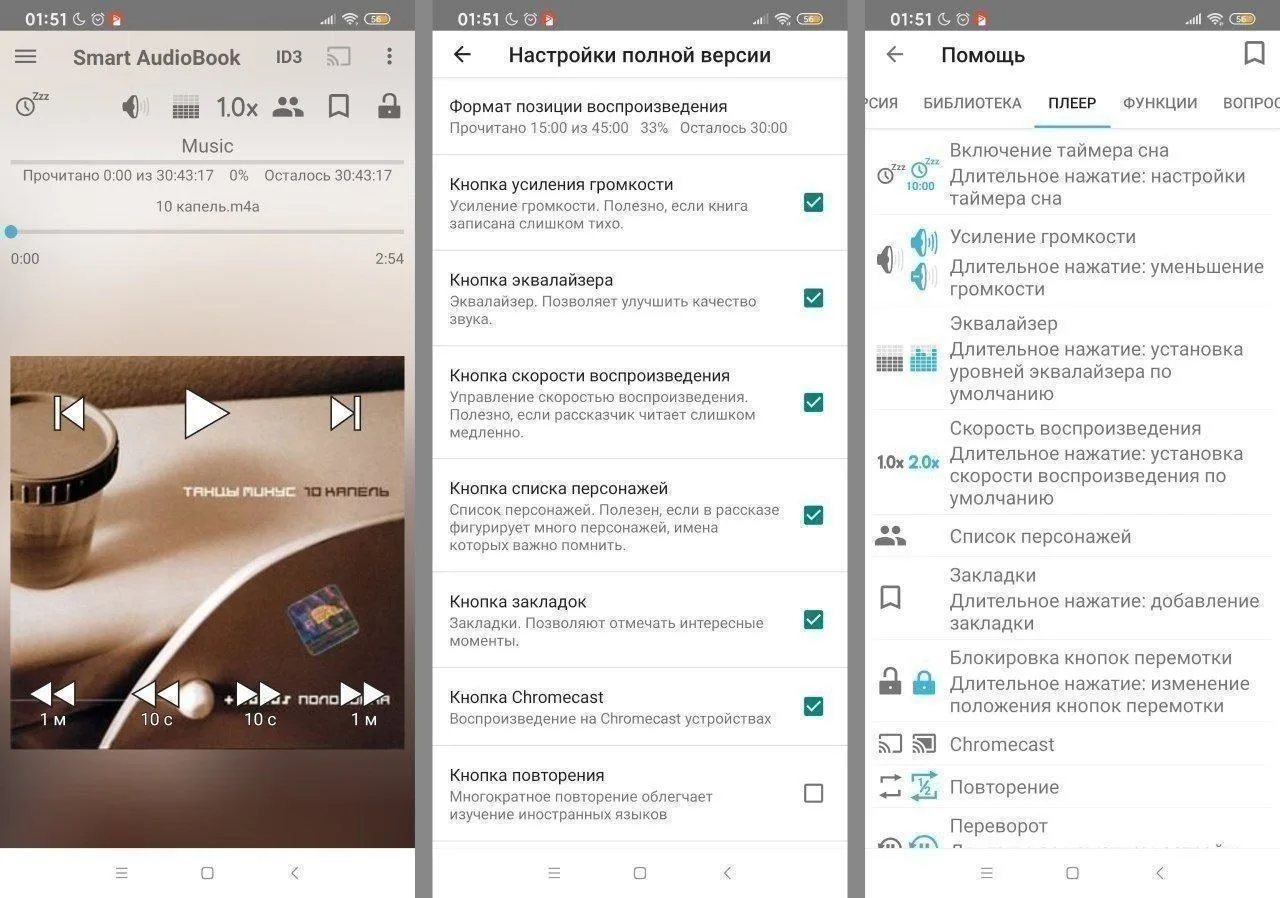Viewport: 1280px width, 898px height.
Task: Start the sleep timer in the player toolbar
Action: (x=31, y=105)
